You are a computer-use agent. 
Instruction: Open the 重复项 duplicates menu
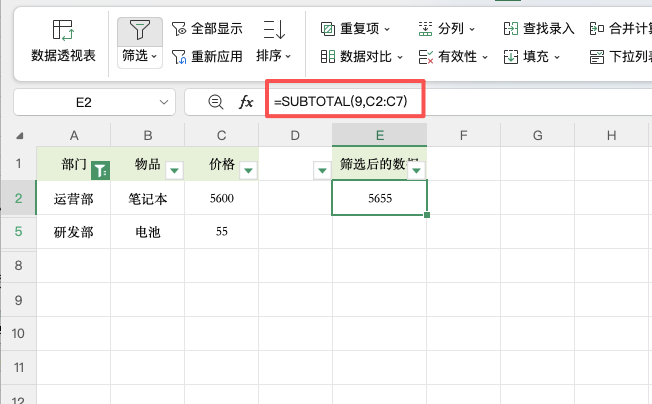[x=355, y=29]
